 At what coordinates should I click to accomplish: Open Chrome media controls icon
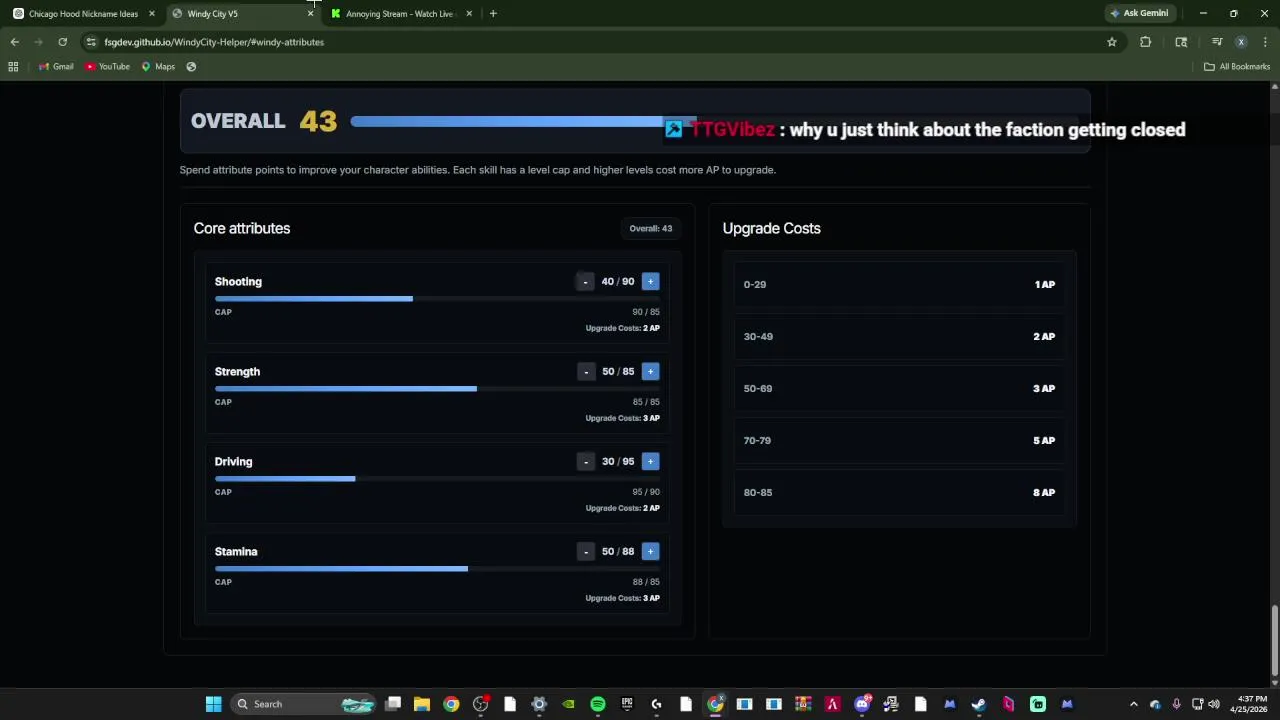click(x=1217, y=42)
